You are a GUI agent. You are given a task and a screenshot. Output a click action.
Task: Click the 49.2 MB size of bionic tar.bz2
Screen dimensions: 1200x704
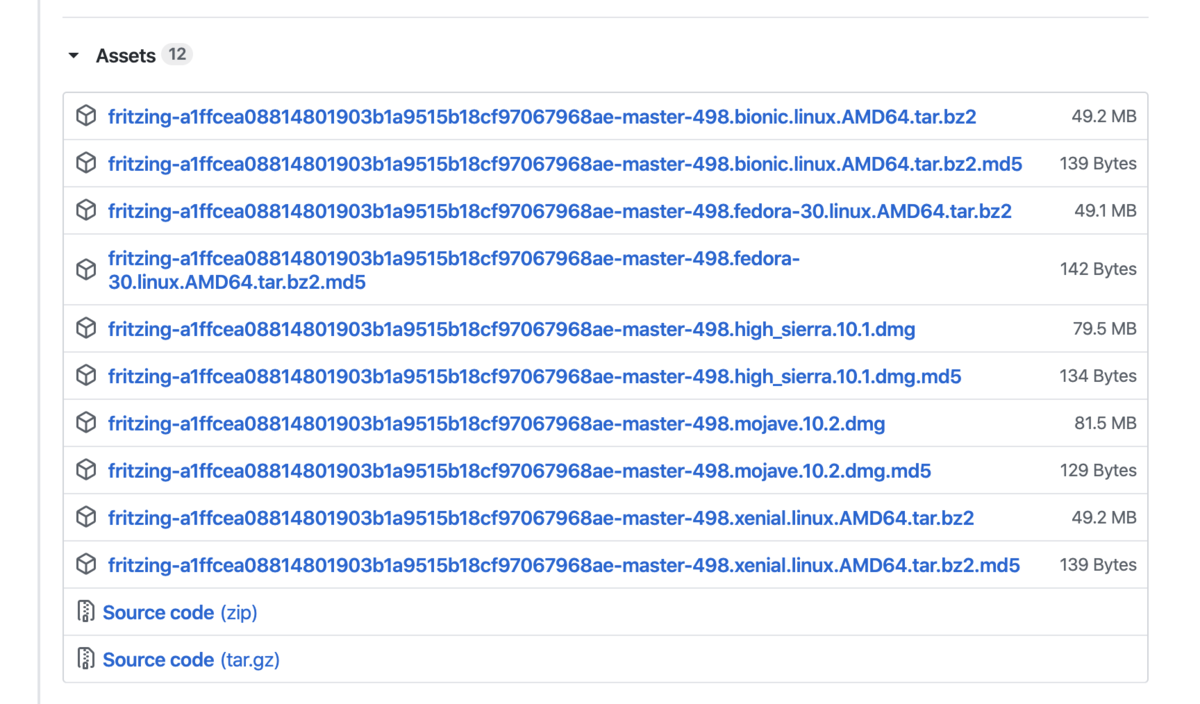click(x=1104, y=117)
